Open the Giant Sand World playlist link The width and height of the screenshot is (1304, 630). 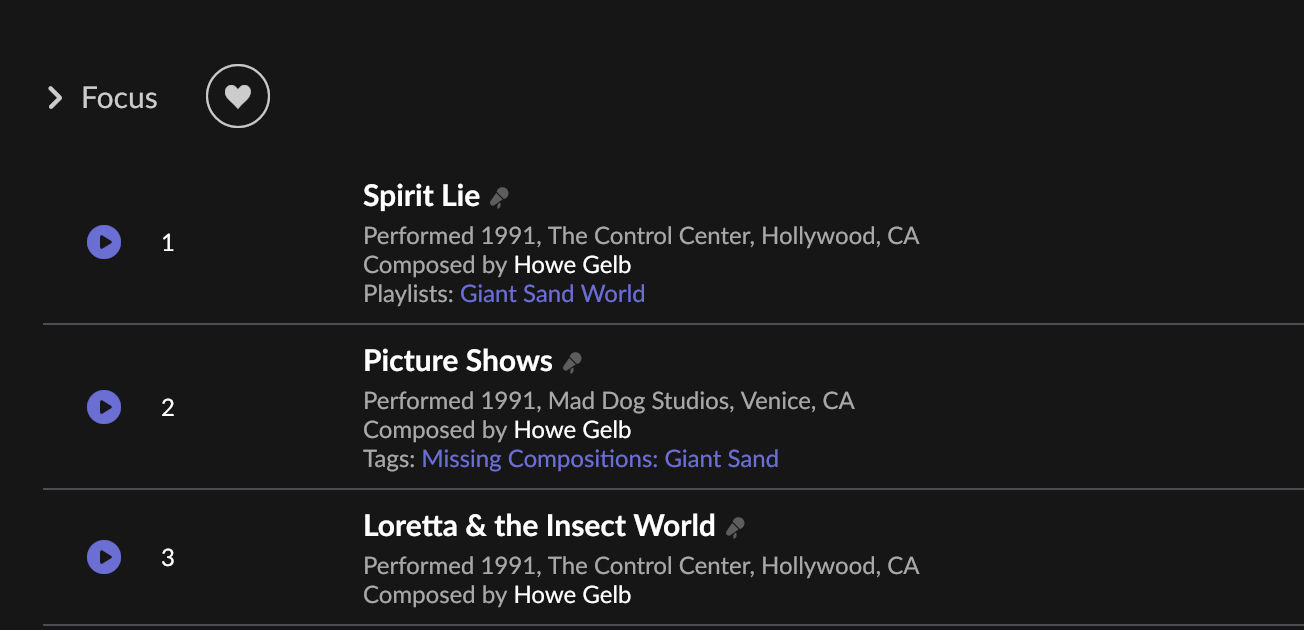pyautogui.click(x=553, y=294)
